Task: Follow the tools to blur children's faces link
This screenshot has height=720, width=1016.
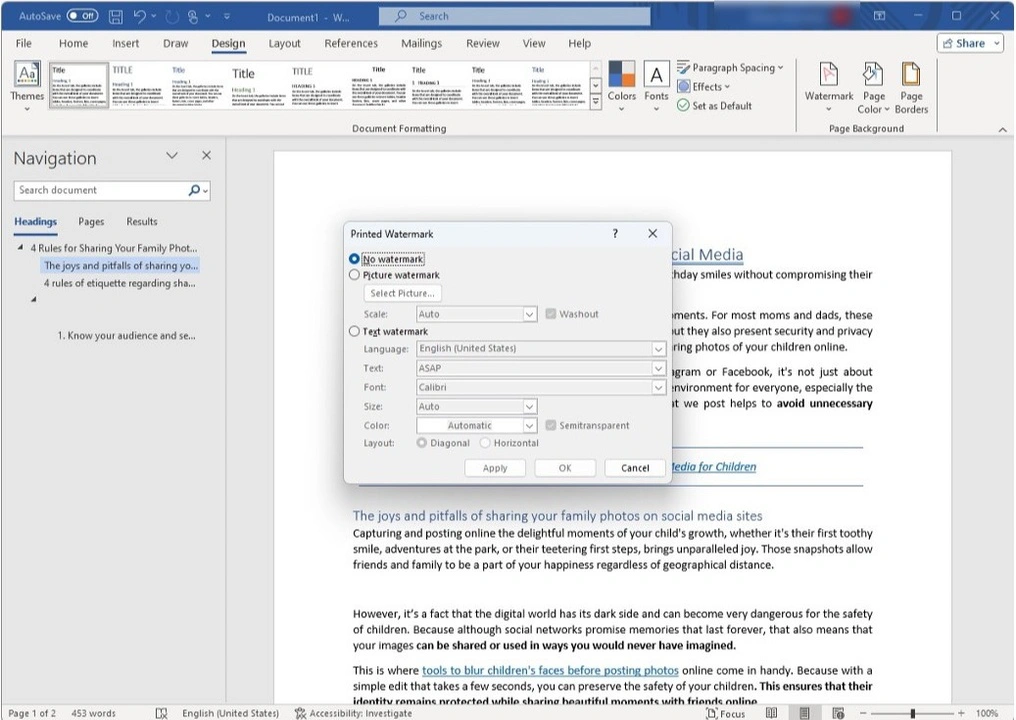Action: tap(550, 670)
